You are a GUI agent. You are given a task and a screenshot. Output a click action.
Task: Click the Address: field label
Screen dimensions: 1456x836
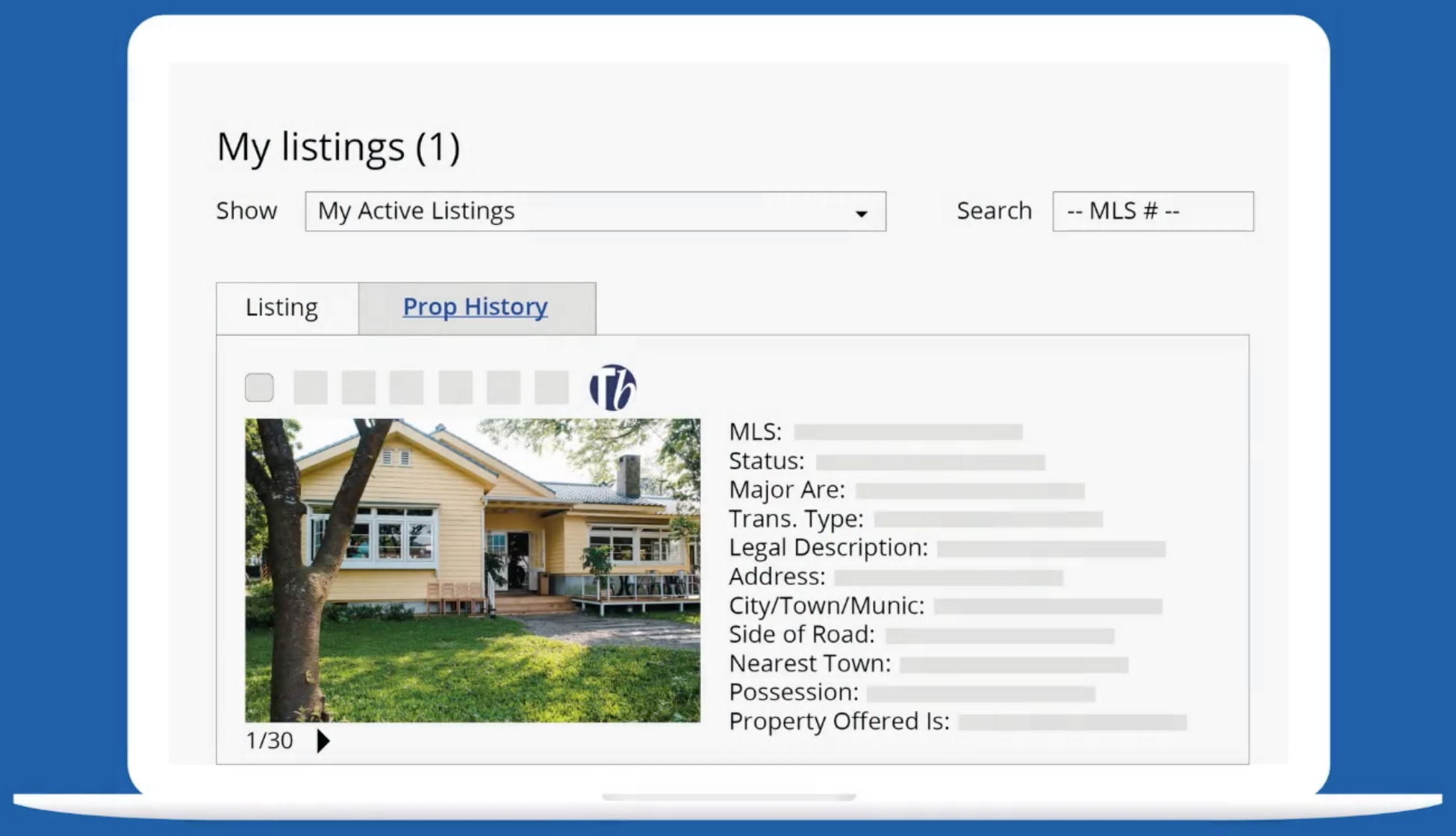click(x=777, y=577)
